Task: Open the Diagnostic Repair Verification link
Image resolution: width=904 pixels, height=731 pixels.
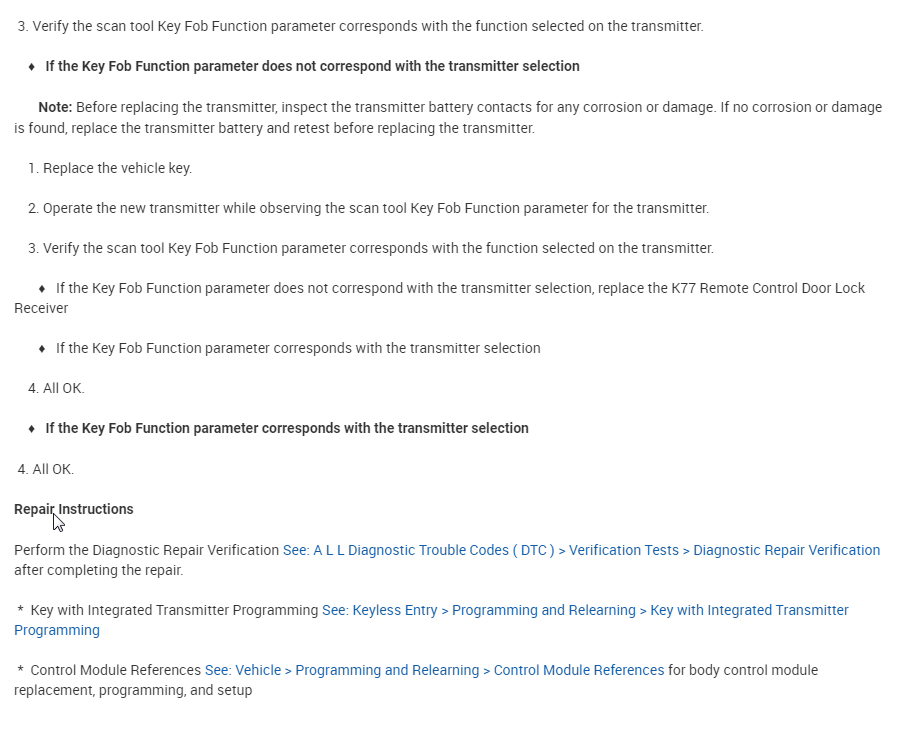Action: coord(581,550)
